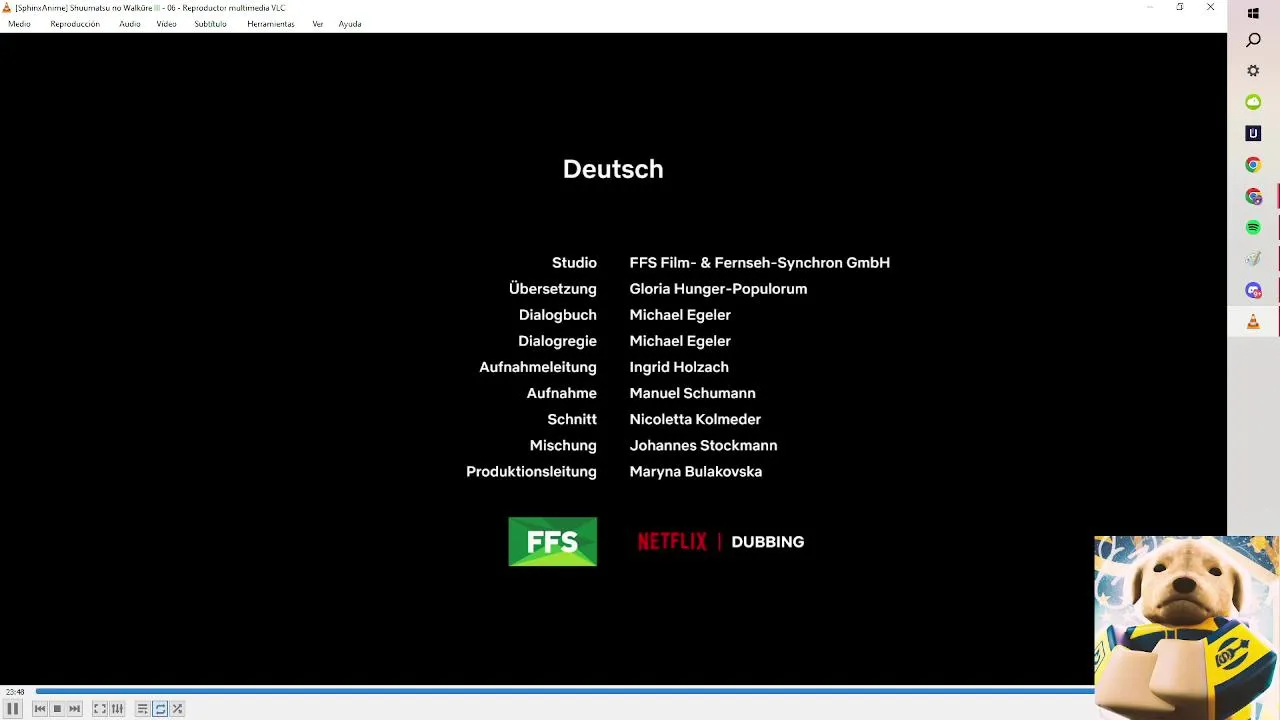Open the second Chrome profile icon

click(1253, 197)
